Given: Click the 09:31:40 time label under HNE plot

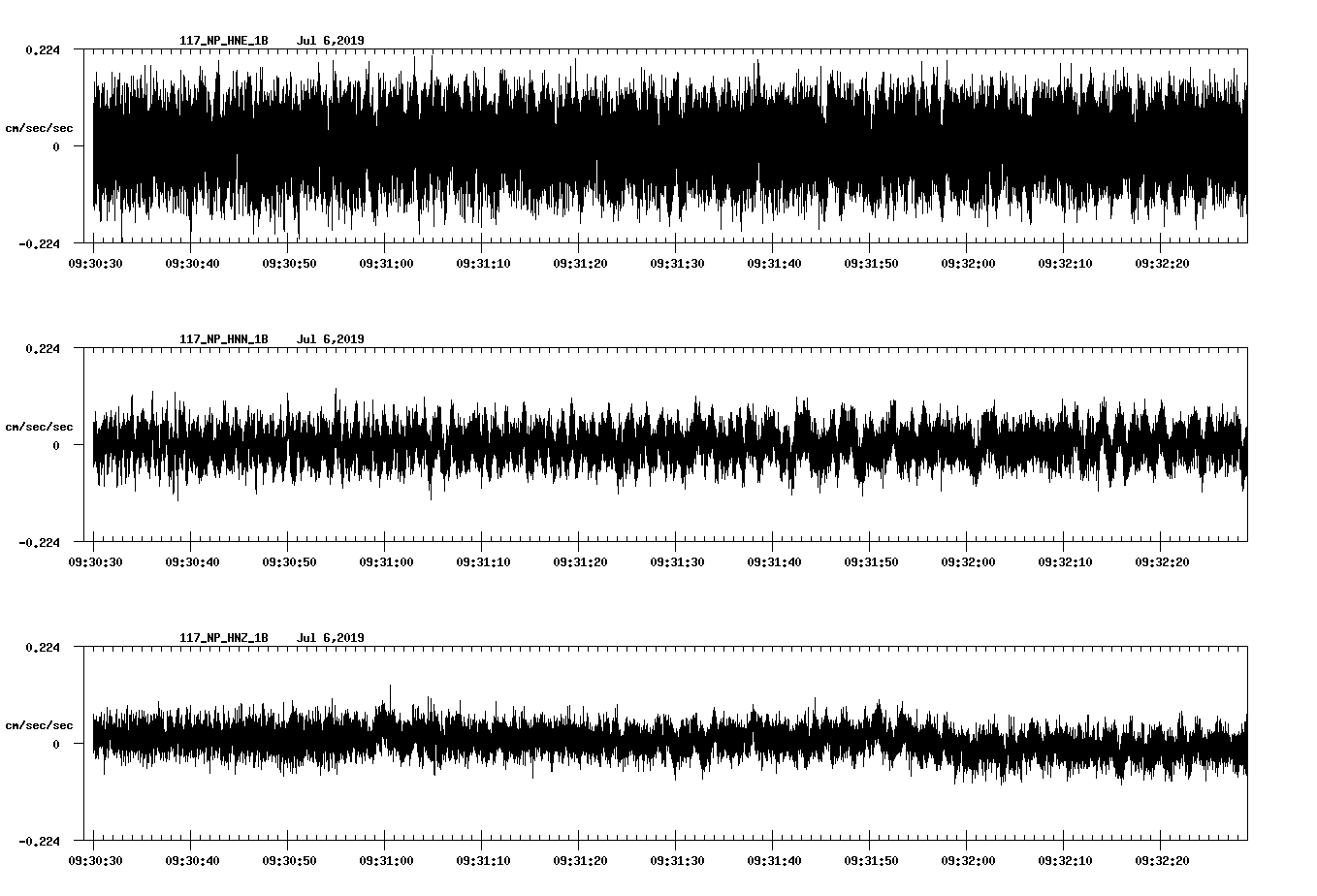Looking at the screenshot, I should [774, 263].
